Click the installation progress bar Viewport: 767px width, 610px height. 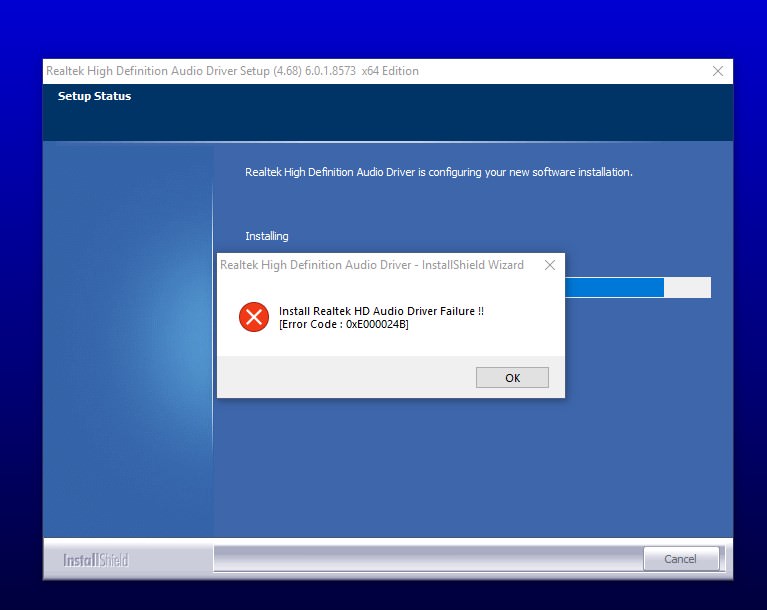click(638, 287)
